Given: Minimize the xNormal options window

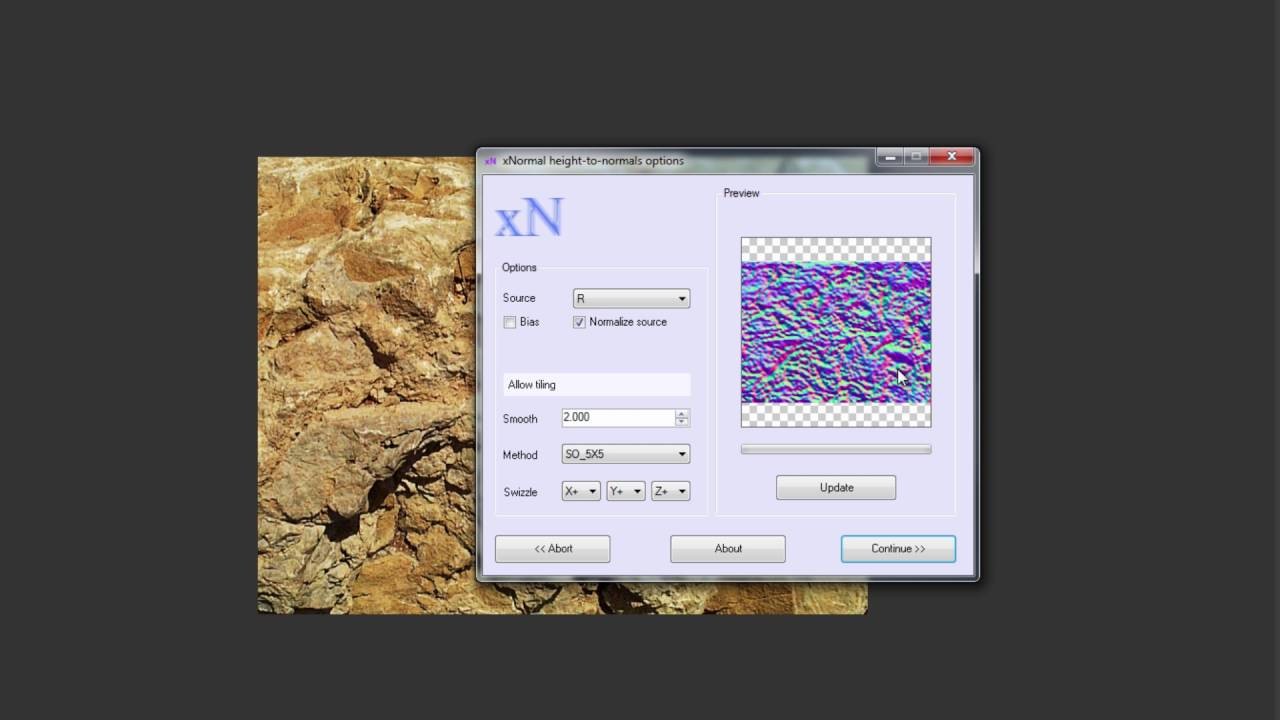Looking at the screenshot, I should click(x=890, y=157).
